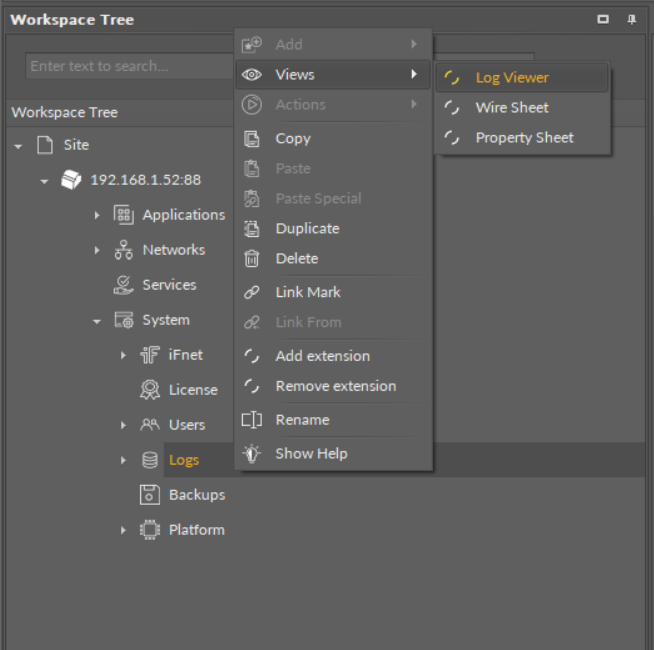Screen dimensions: 654x650
Task: Click the Networks node icon
Action: pos(124,250)
